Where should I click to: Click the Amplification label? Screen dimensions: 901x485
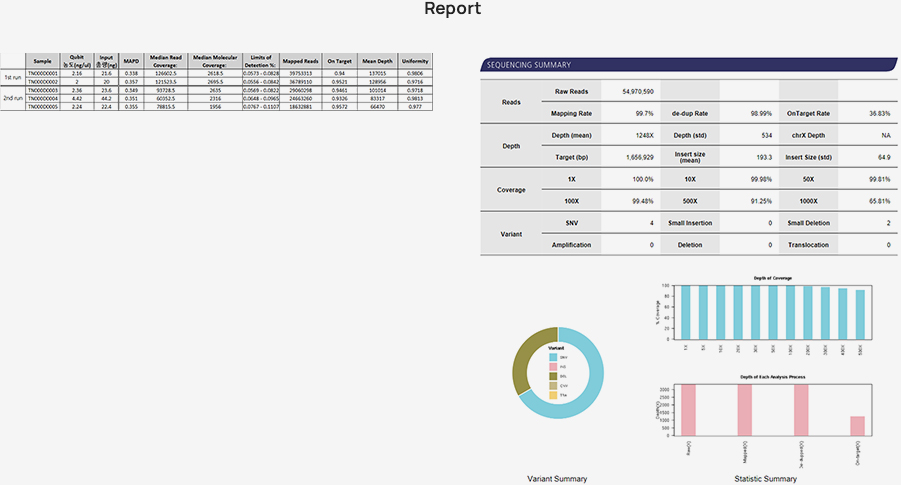click(x=571, y=245)
